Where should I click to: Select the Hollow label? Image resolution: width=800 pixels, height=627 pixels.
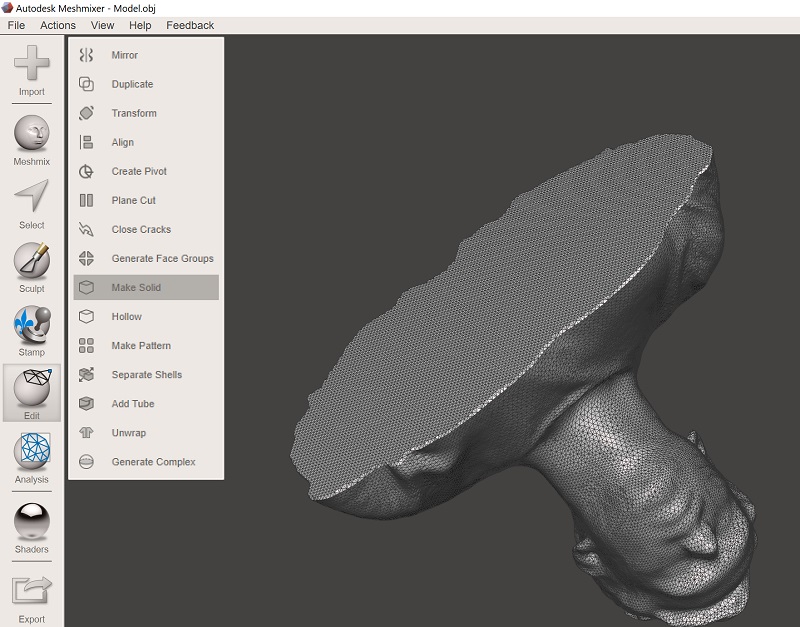(127, 316)
